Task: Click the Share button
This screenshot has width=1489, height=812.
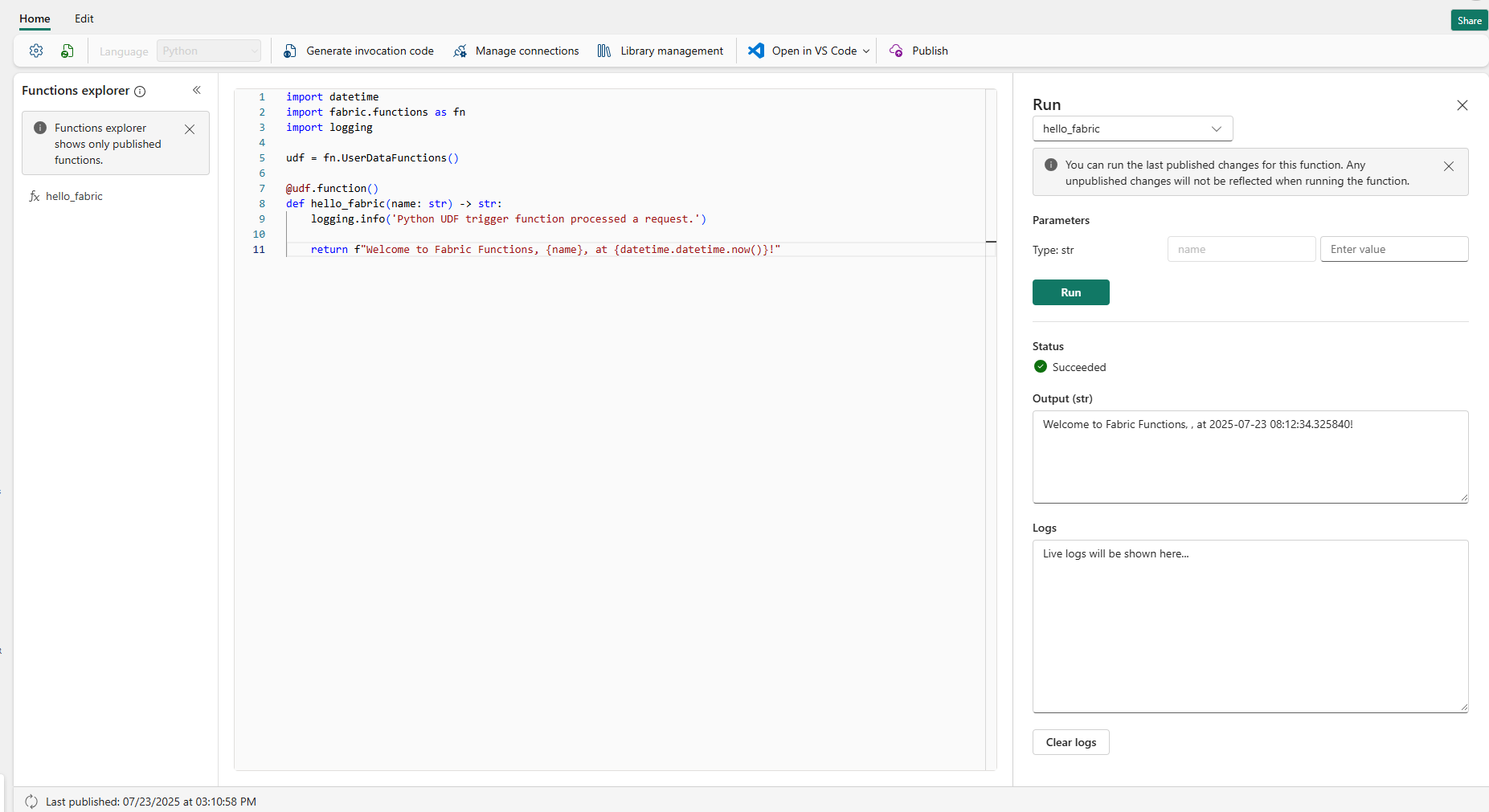Action: (1469, 20)
